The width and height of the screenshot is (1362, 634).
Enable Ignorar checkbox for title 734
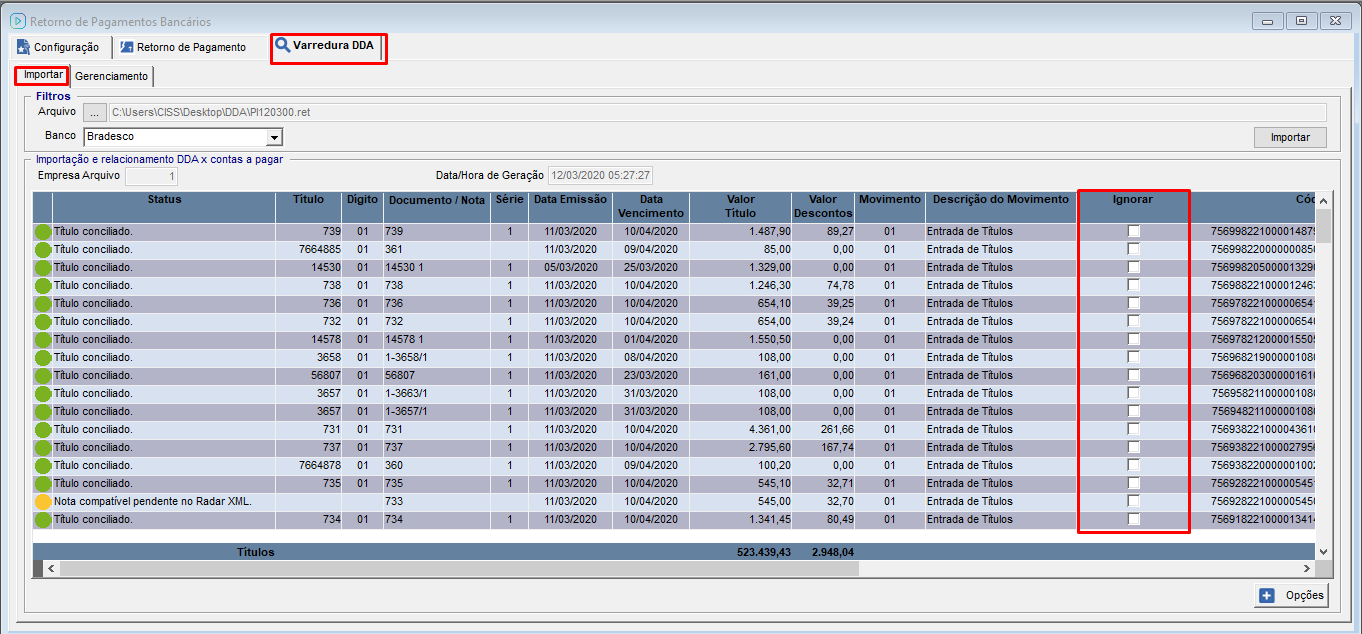pos(1134,519)
